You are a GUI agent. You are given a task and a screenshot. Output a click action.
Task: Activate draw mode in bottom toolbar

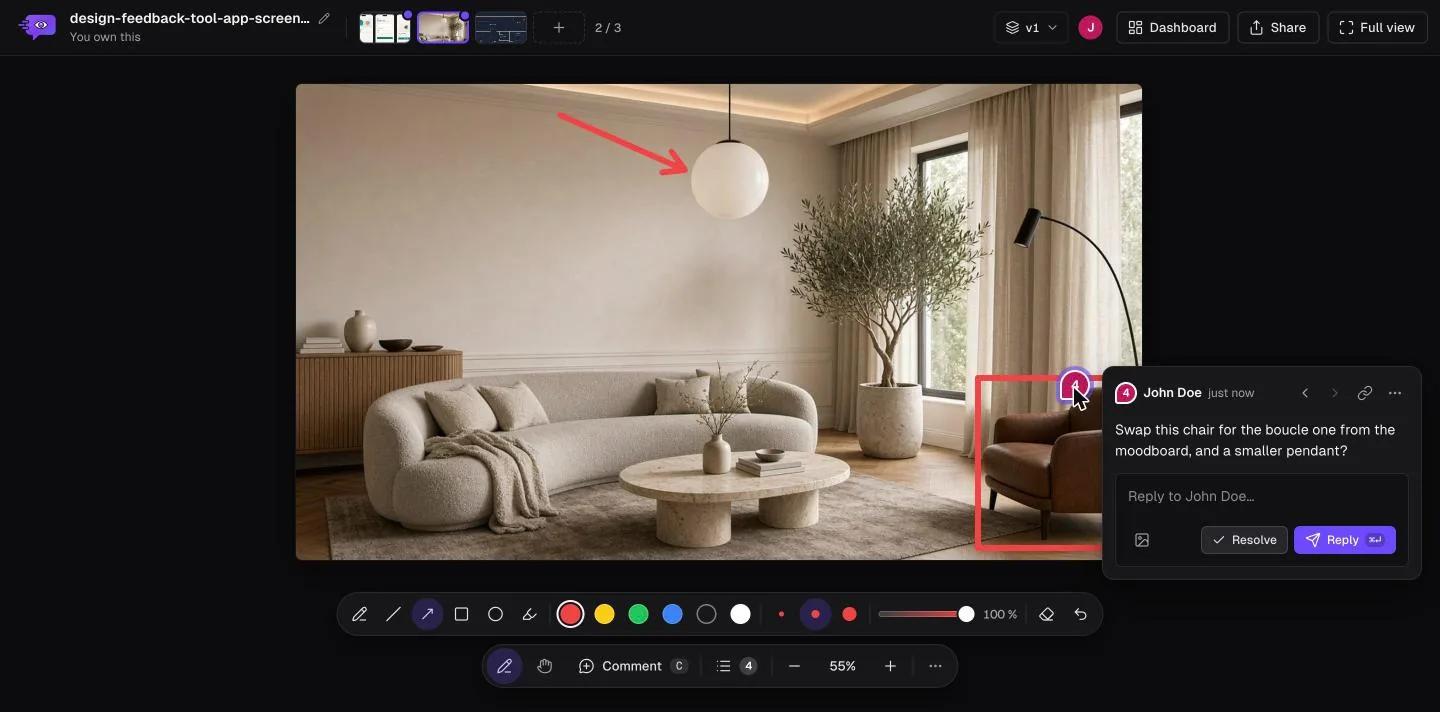tap(504, 666)
